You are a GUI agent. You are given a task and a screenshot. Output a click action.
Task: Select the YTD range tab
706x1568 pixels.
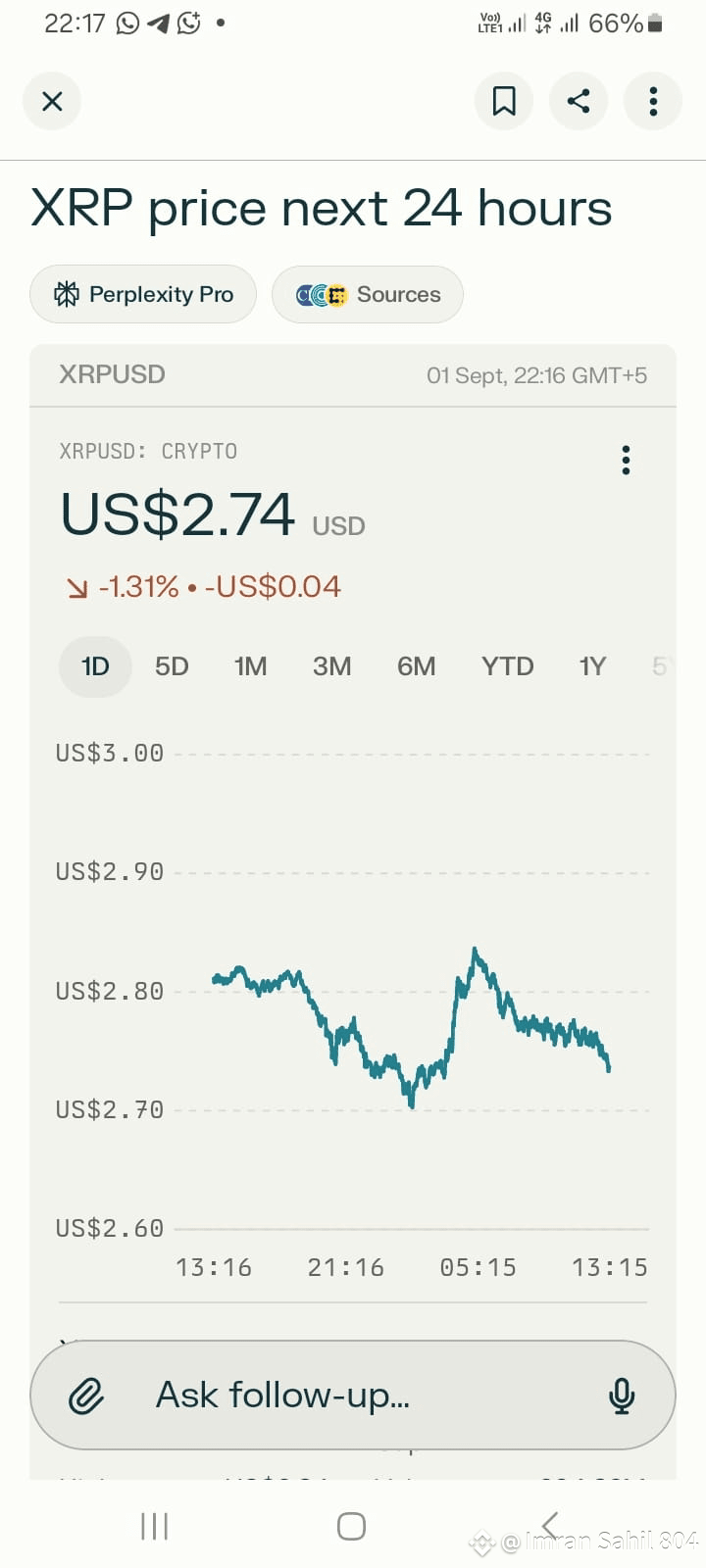click(508, 667)
